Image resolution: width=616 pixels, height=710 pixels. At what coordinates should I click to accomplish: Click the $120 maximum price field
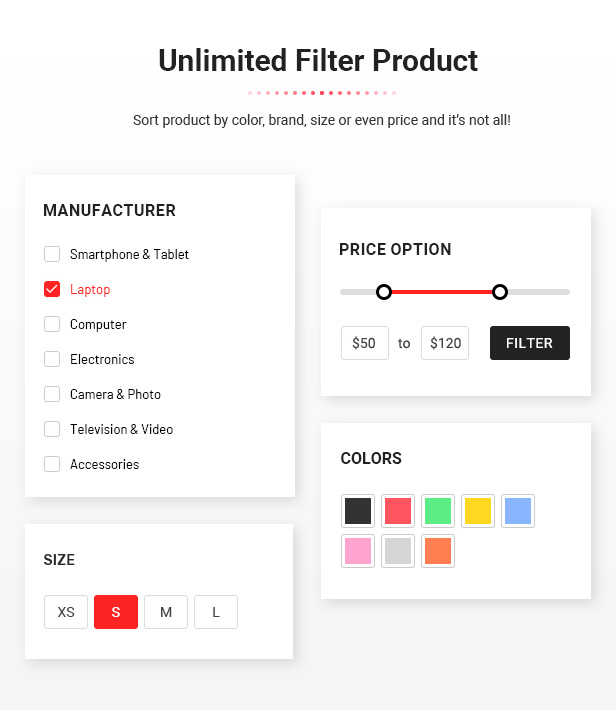(445, 343)
